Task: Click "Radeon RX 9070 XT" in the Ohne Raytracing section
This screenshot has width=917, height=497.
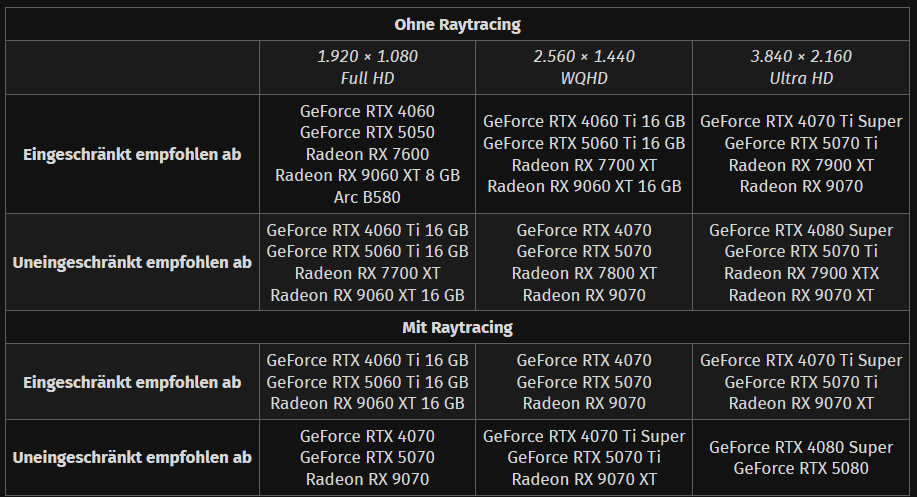Action: 801,295
